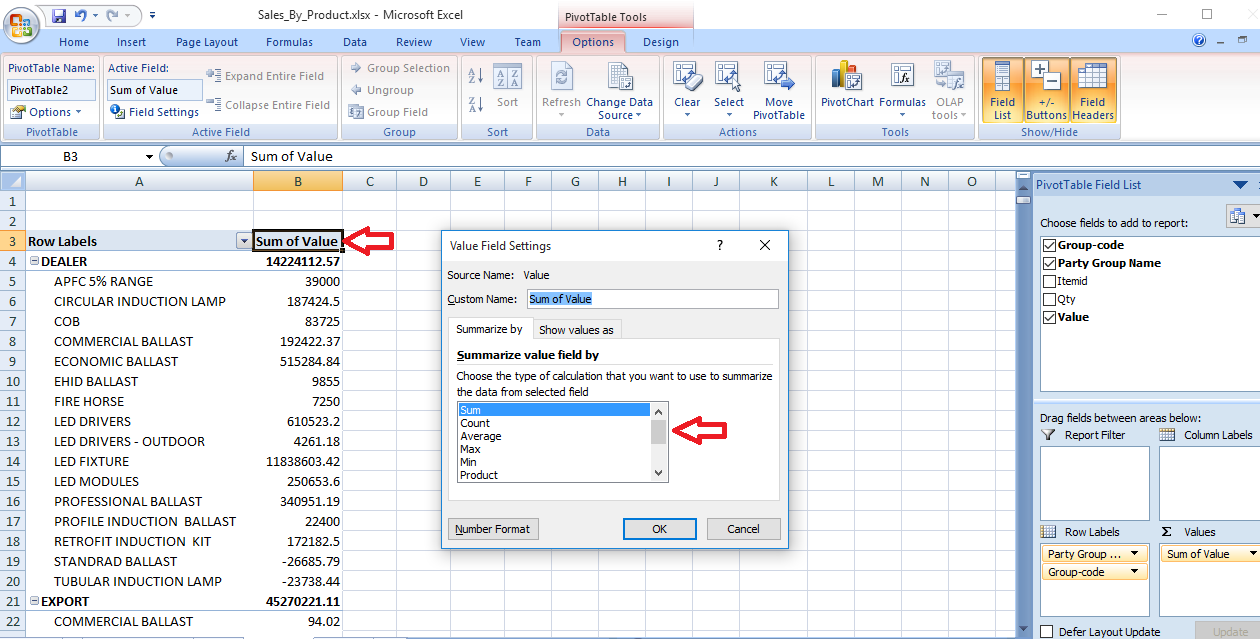Viewport: 1260px width, 639px height.
Task: Open the Page Layout tab
Action: pyautogui.click(x=207, y=42)
